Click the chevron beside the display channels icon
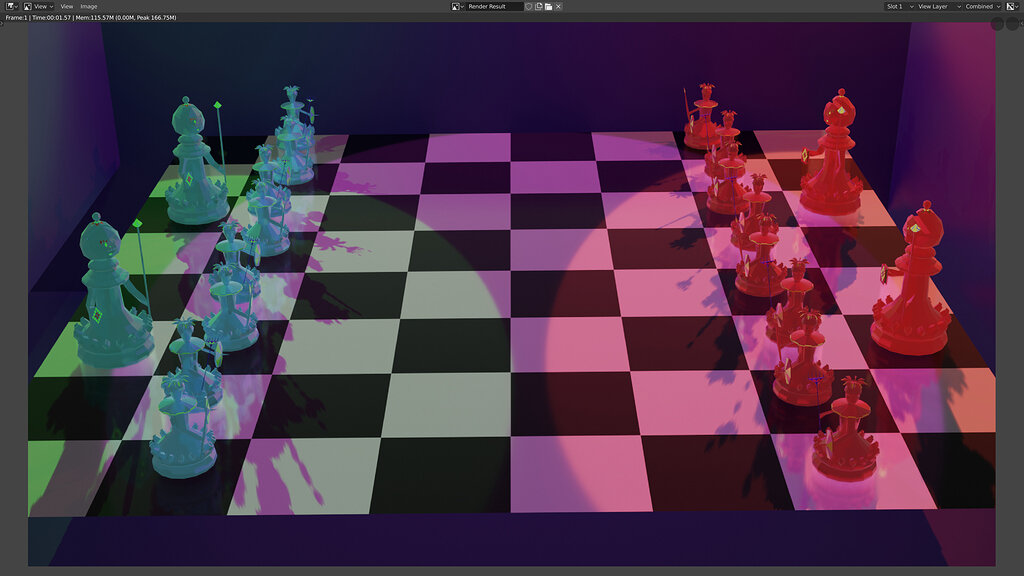This screenshot has height=576, width=1024. tap(1017, 6)
